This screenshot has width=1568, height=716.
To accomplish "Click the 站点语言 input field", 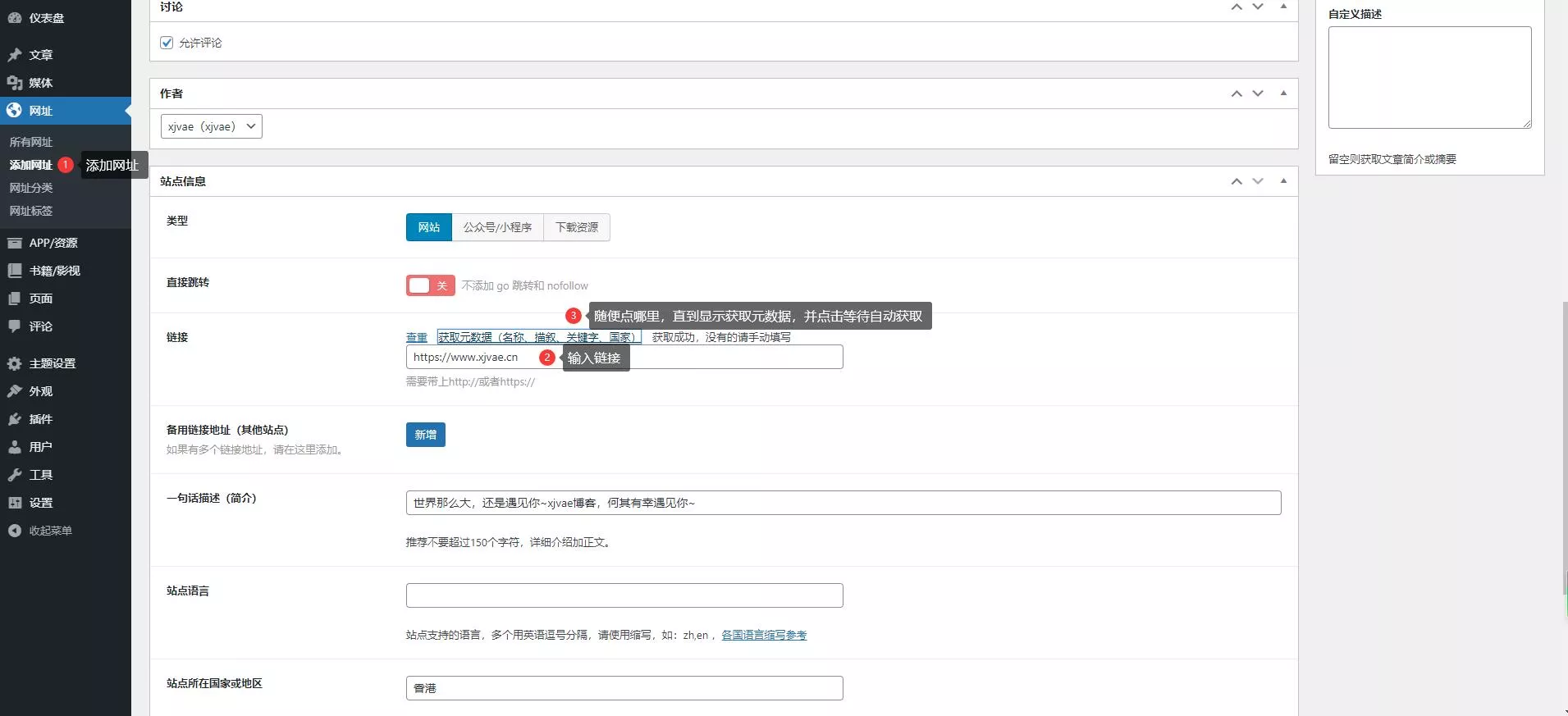I will click(x=624, y=595).
